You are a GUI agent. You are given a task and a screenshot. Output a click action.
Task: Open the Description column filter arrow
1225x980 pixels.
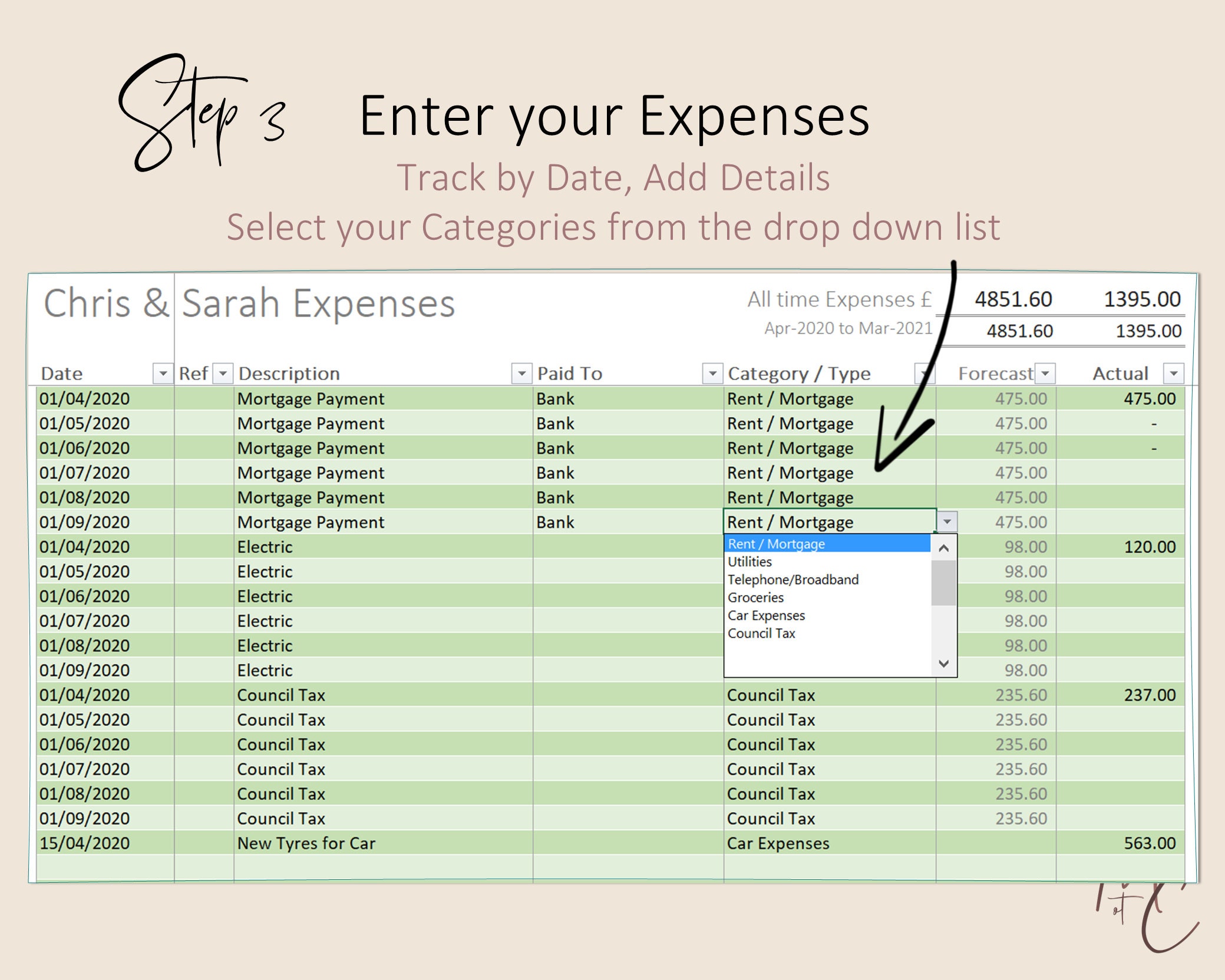point(521,372)
